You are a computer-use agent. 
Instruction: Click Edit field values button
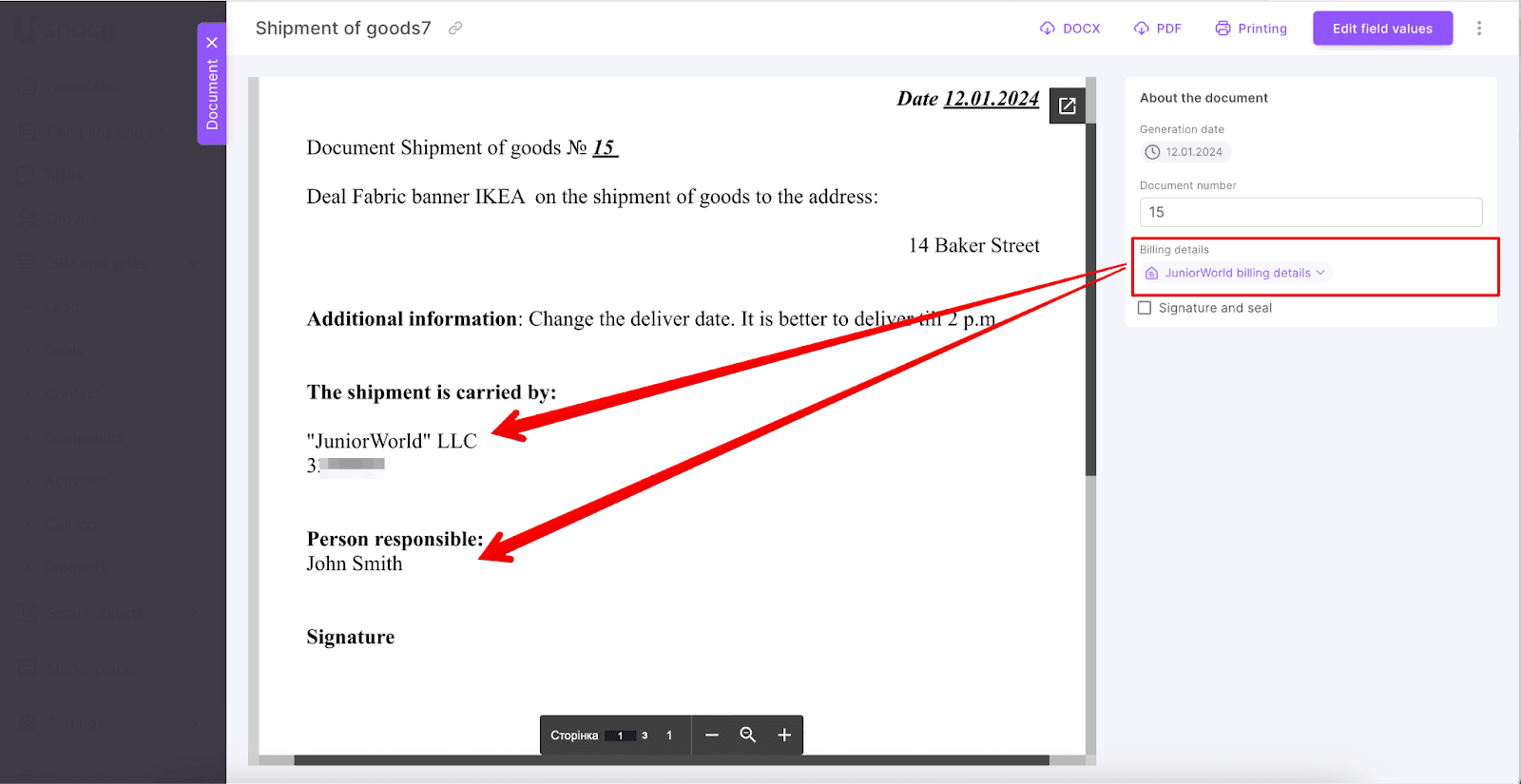tap(1382, 29)
